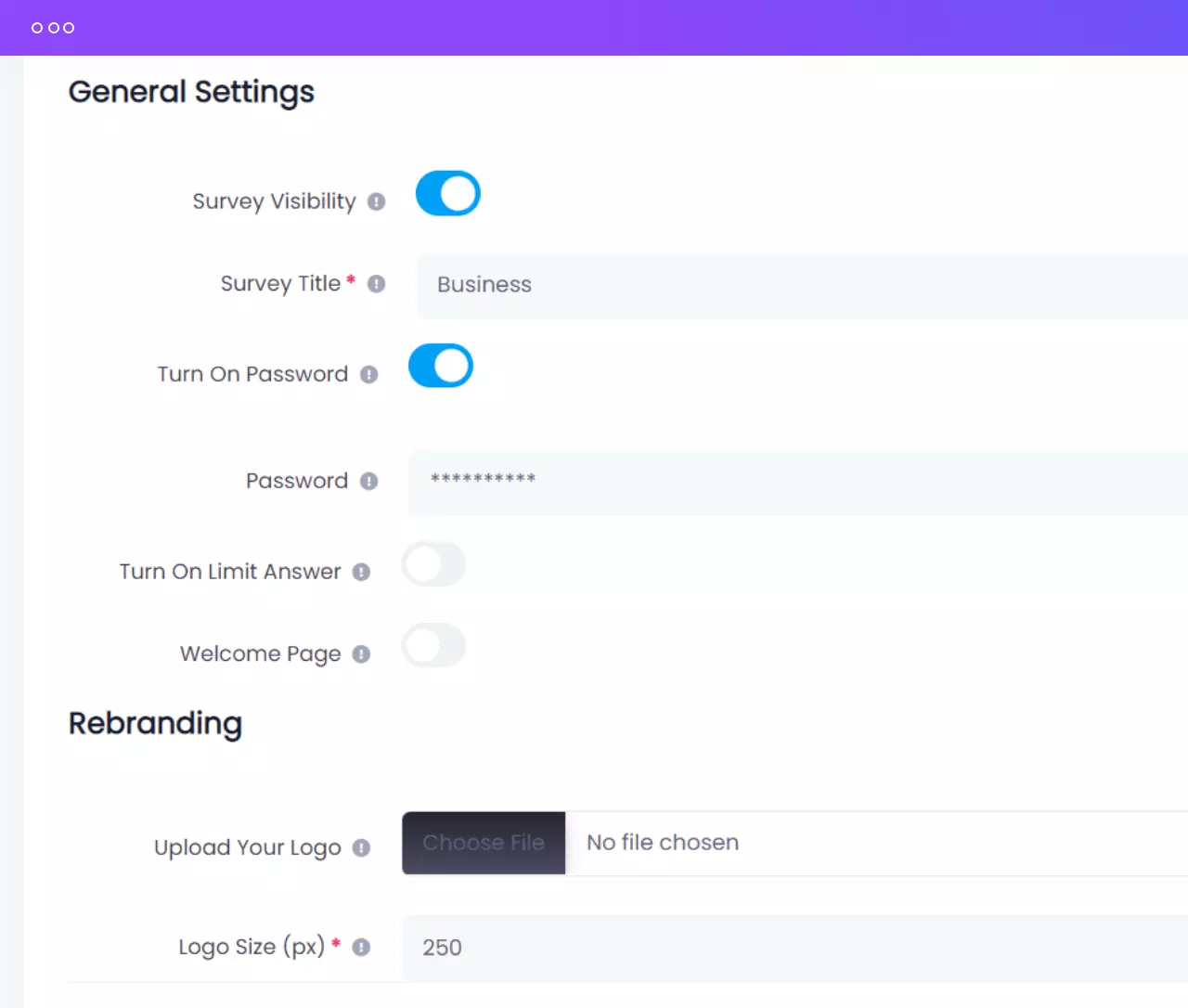Image resolution: width=1188 pixels, height=1008 pixels.
Task: Click the info icon beside the Password label
Action: pos(368,481)
